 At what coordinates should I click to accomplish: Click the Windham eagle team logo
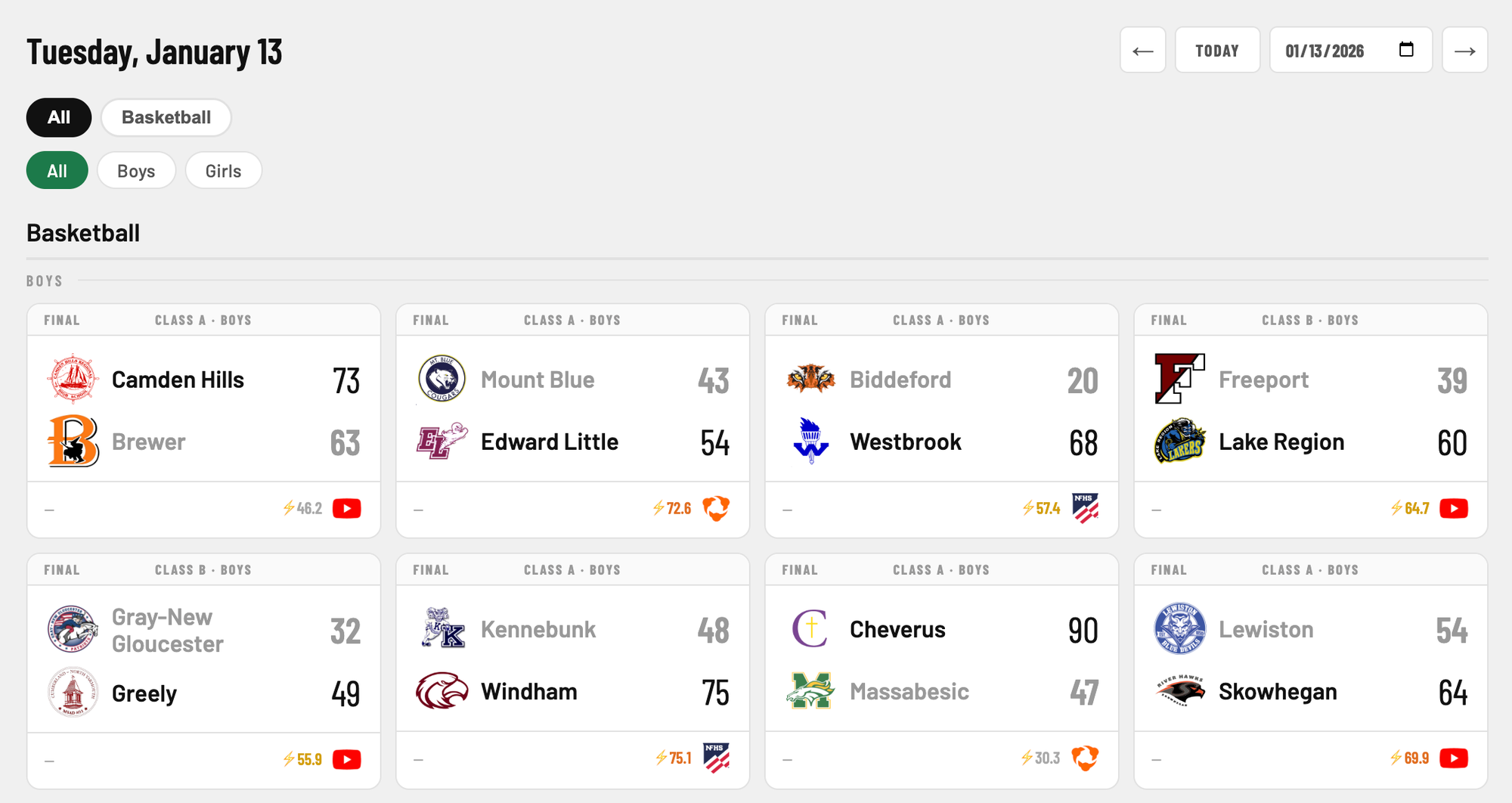pyautogui.click(x=442, y=691)
